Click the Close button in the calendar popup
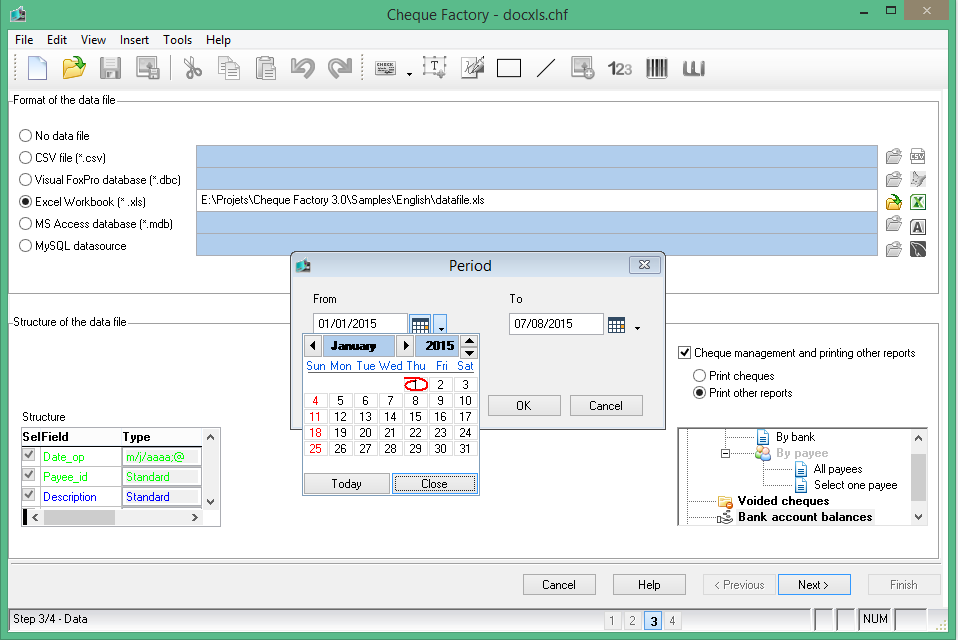Viewport: 958px width, 640px height. pyautogui.click(x=434, y=484)
